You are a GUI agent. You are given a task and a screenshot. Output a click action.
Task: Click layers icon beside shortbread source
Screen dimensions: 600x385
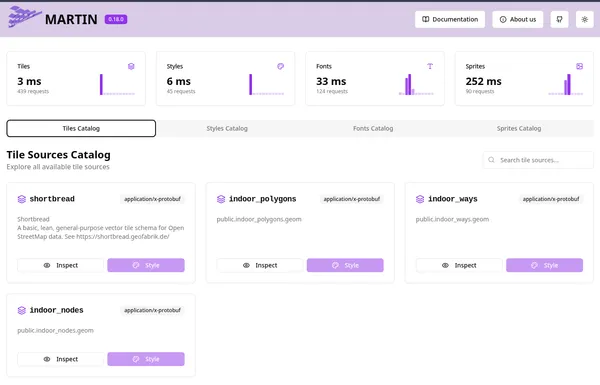tap(22, 199)
